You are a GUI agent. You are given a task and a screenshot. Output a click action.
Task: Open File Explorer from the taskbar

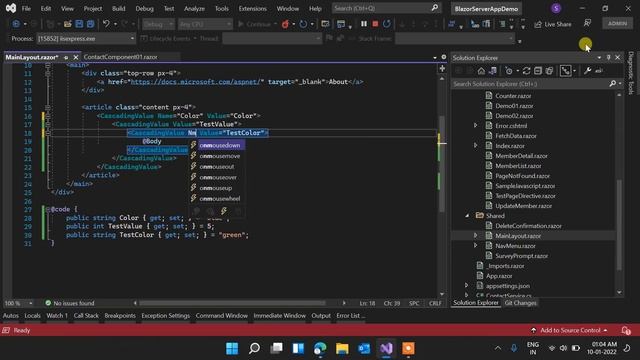tap(342, 348)
